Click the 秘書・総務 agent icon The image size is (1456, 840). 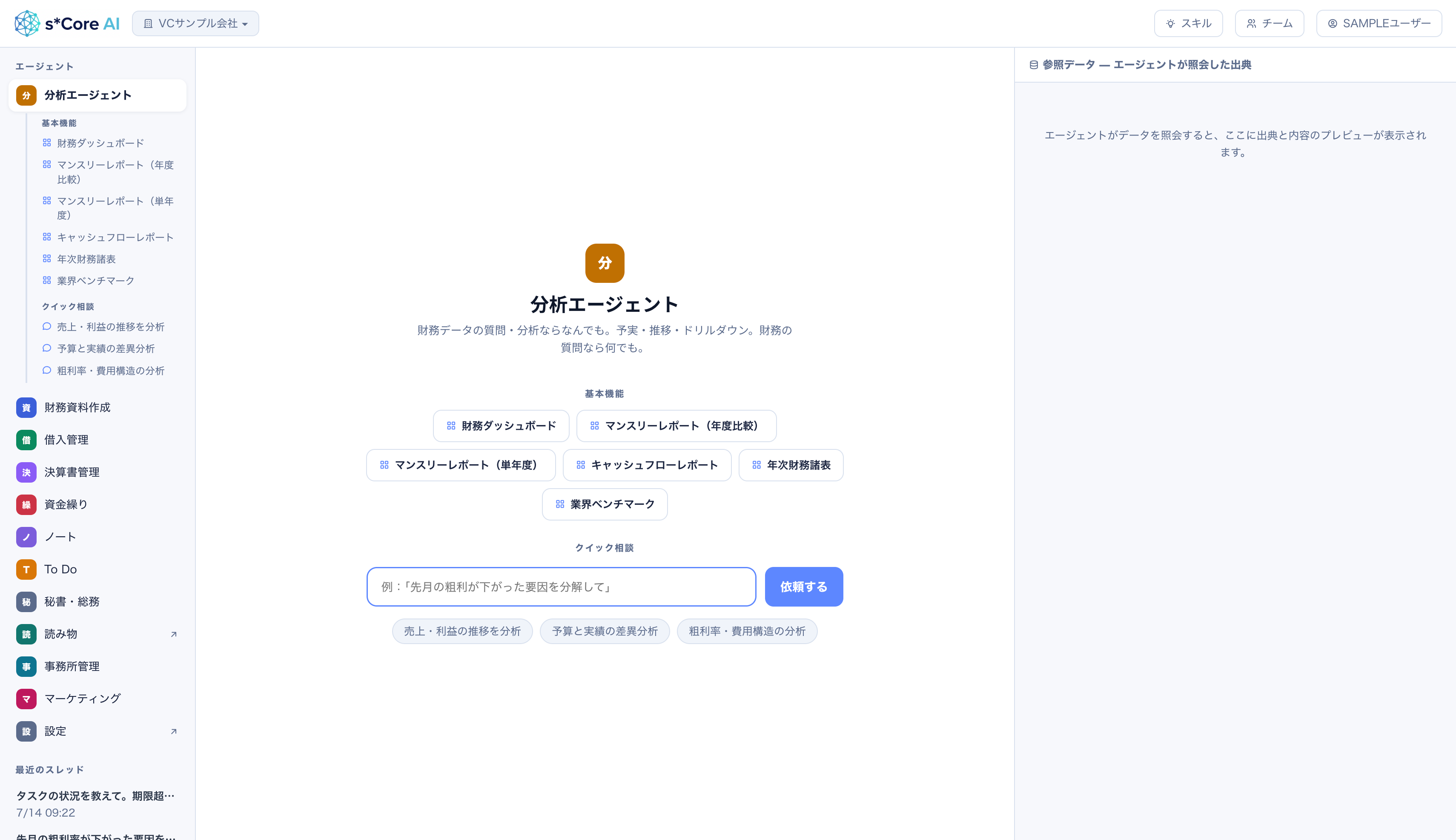tap(26, 602)
